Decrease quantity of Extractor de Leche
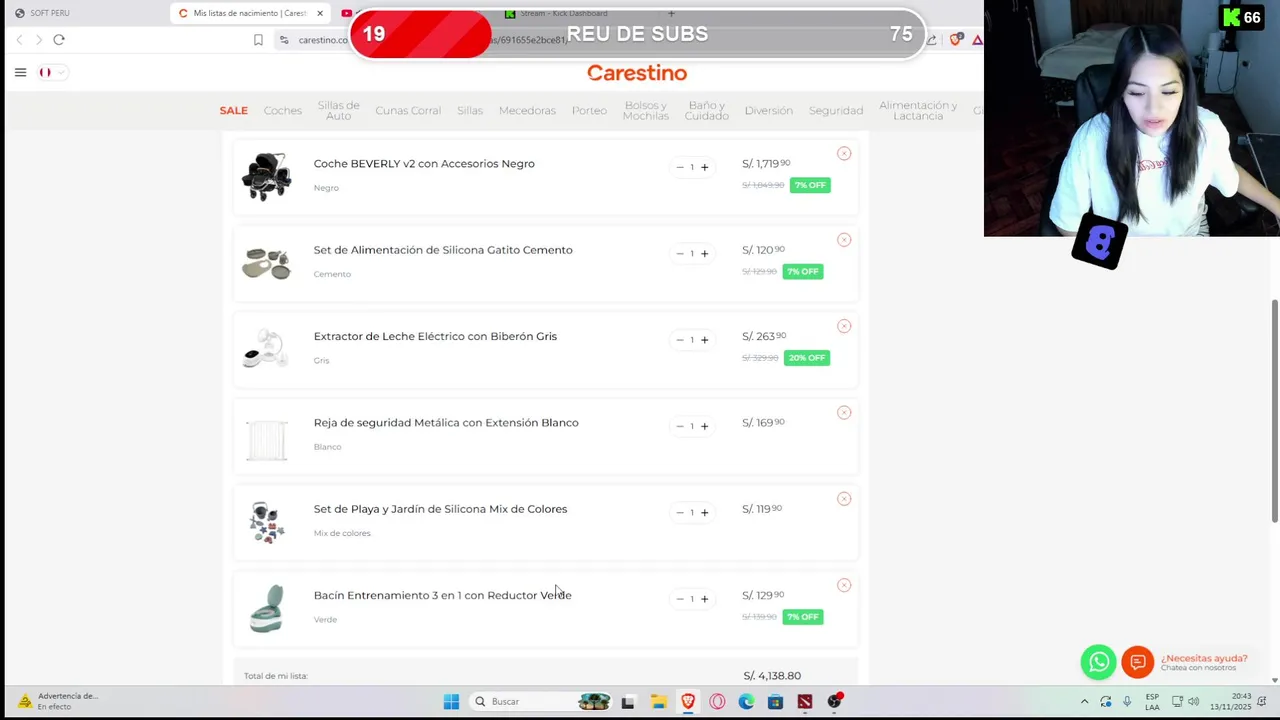1280x720 pixels. [680, 340]
